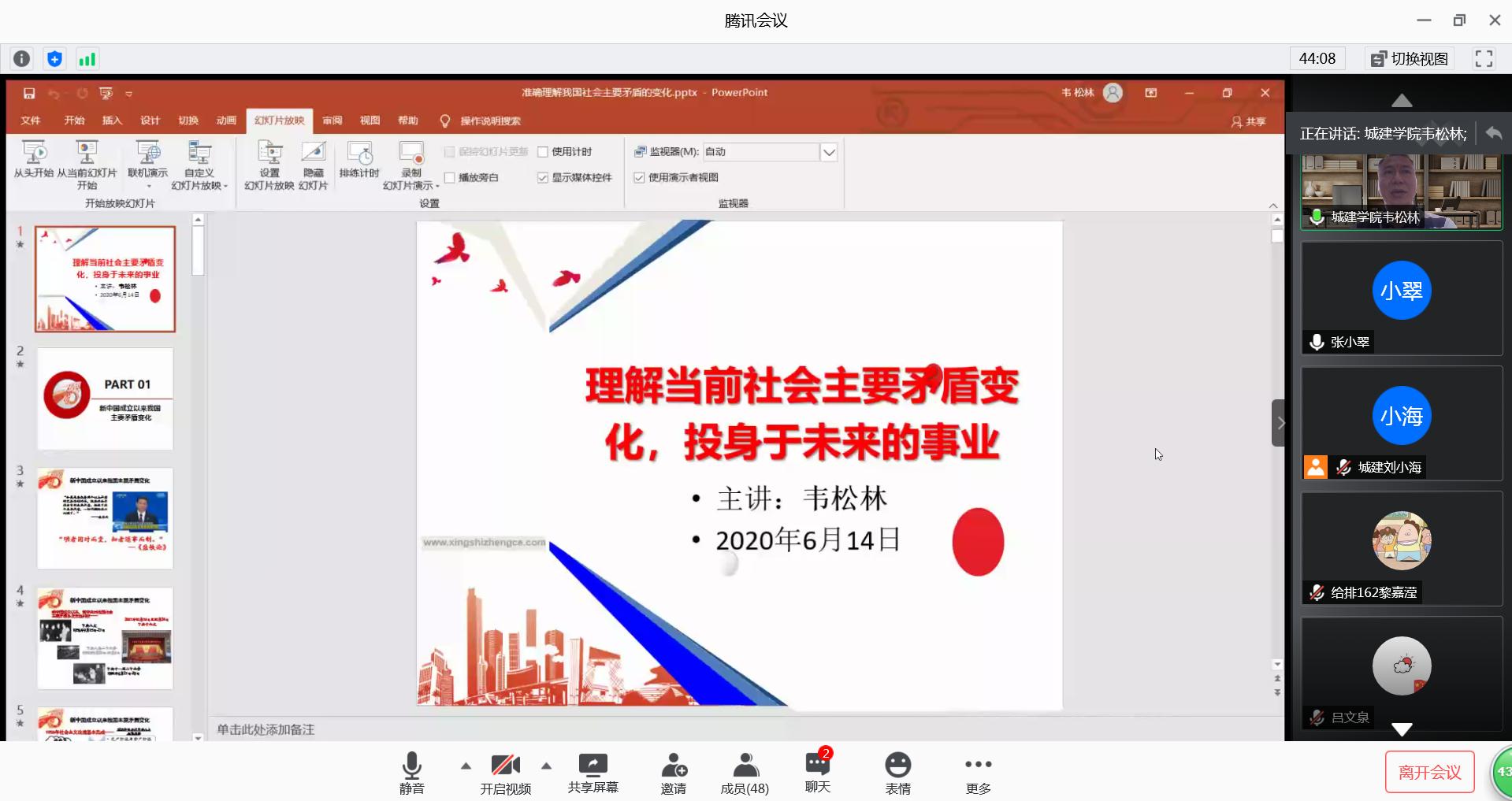This screenshot has height=801, width=1512.
Task: Click the 离开会议 leave meeting button
Action: (1429, 773)
